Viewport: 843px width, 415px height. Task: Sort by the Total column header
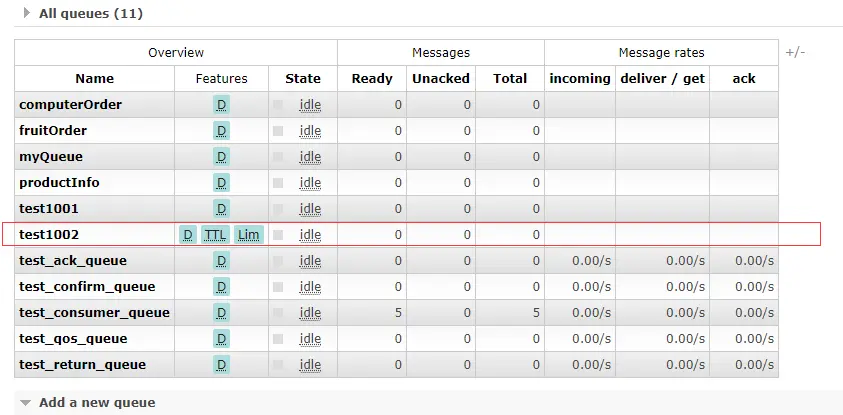[510, 78]
